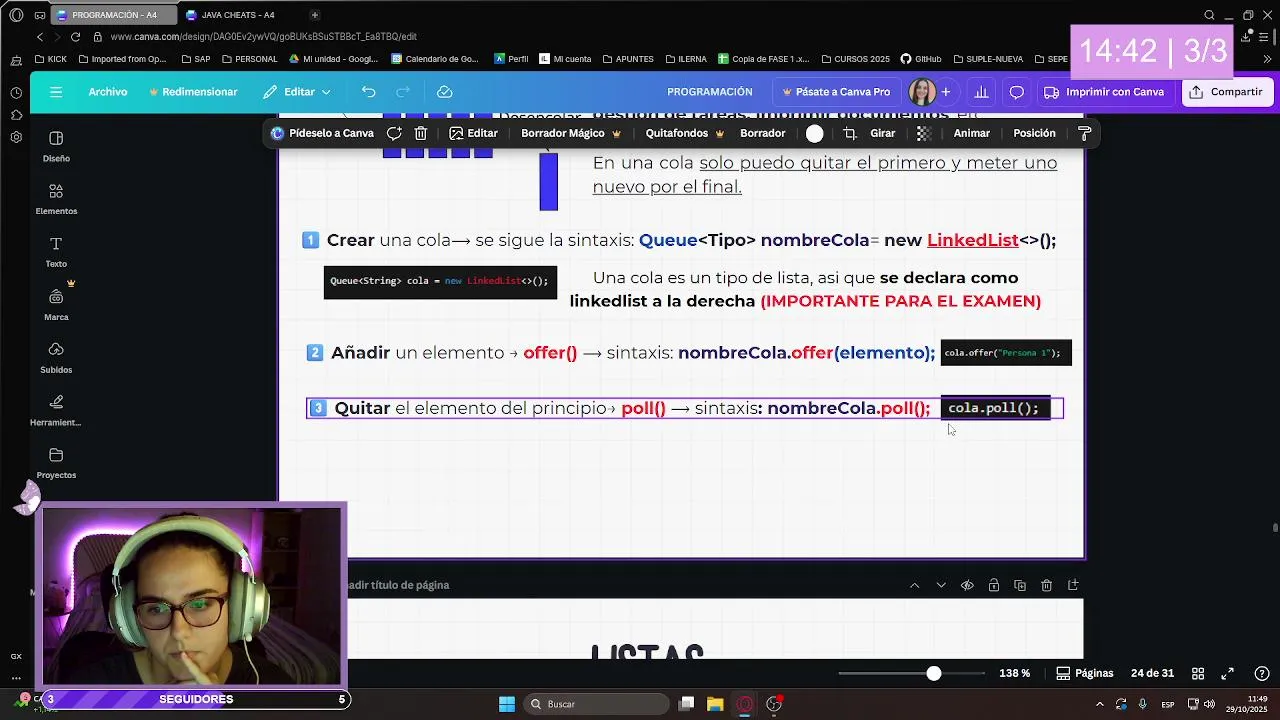Add collaborator with the plus button
This screenshot has height=720, width=1280.
pos(946,92)
